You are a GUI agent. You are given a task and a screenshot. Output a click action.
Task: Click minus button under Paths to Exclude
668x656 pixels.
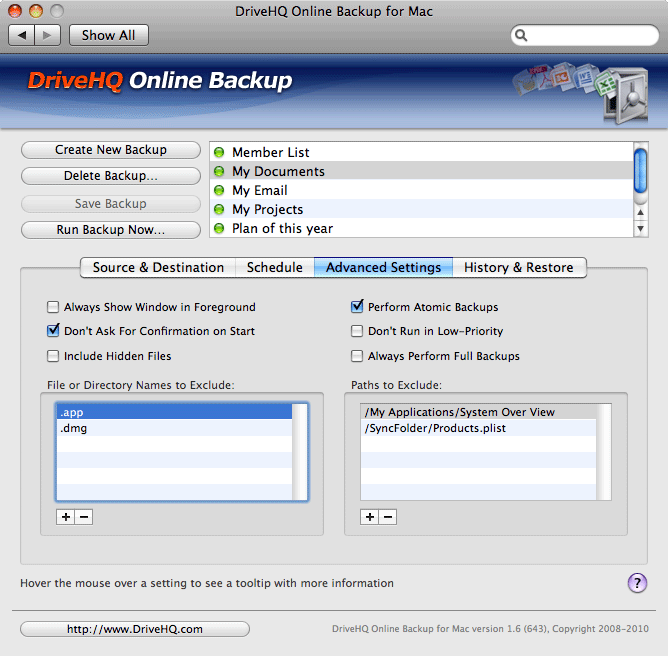coord(388,517)
